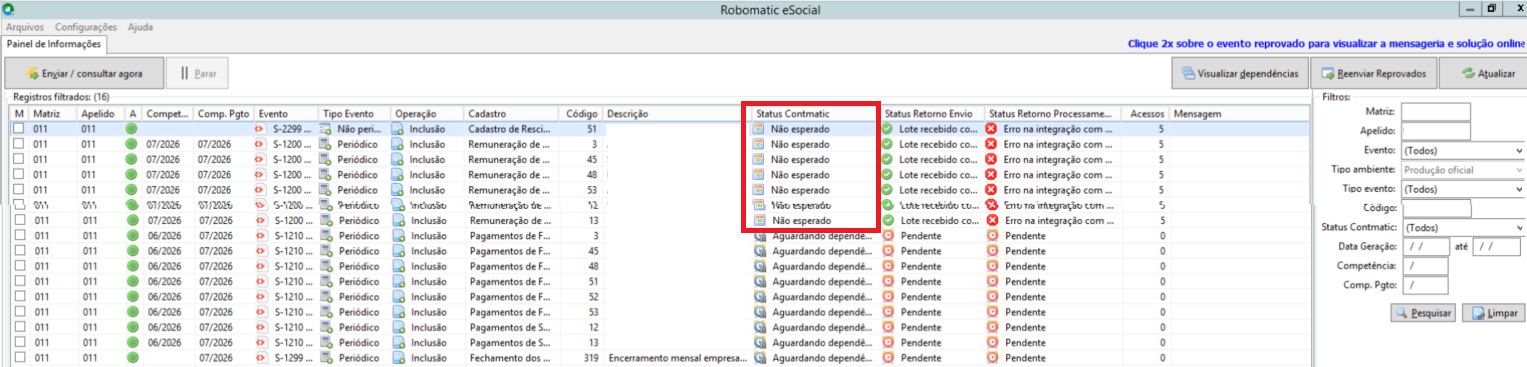Tick the checkbox for S-1200 code 3 row

coord(18,144)
